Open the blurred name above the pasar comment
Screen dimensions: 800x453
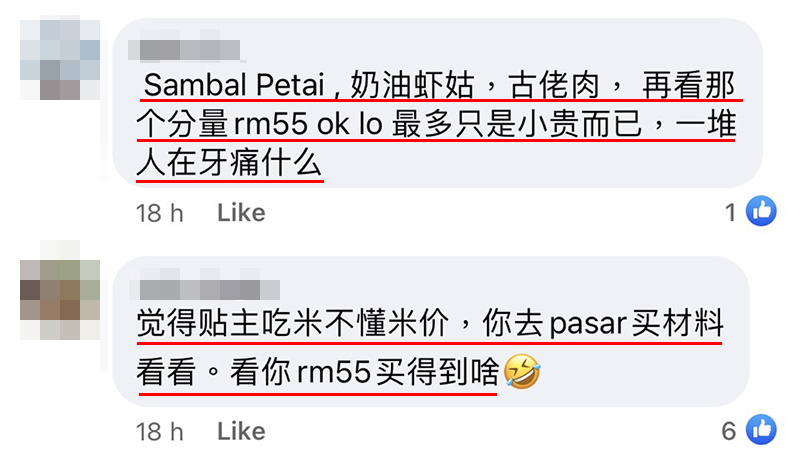coord(205,289)
